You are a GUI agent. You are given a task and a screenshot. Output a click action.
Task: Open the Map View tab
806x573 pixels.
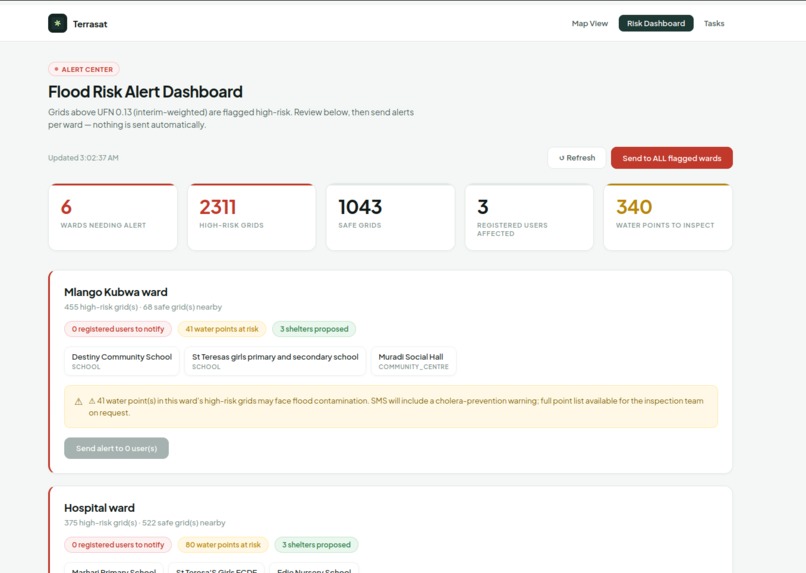point(590,23)
